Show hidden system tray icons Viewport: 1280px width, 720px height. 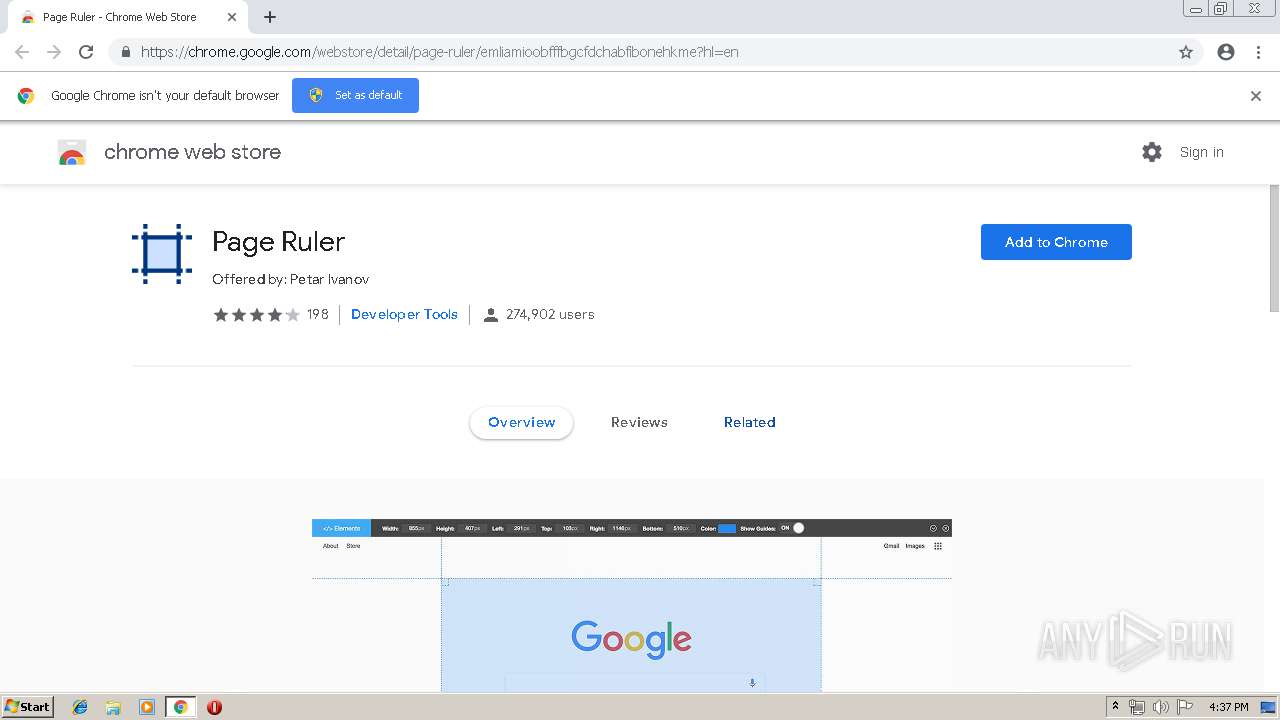click(1115, 707)
